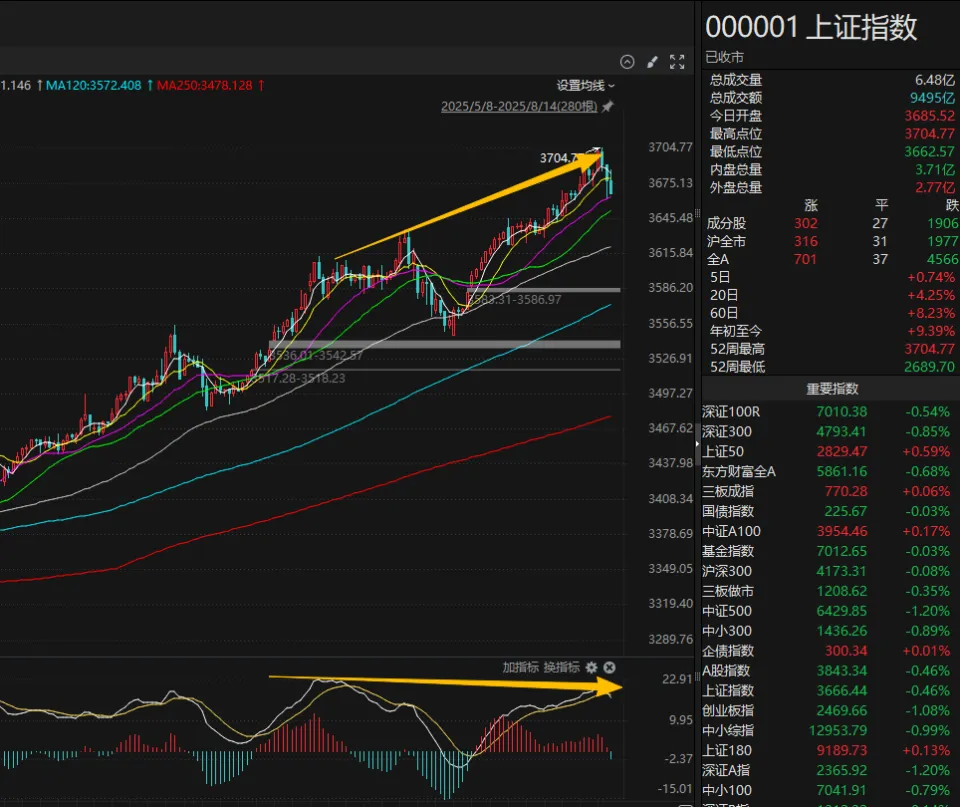
Task: Click the MA120:3572.408 label
Action: coord(94,86)
